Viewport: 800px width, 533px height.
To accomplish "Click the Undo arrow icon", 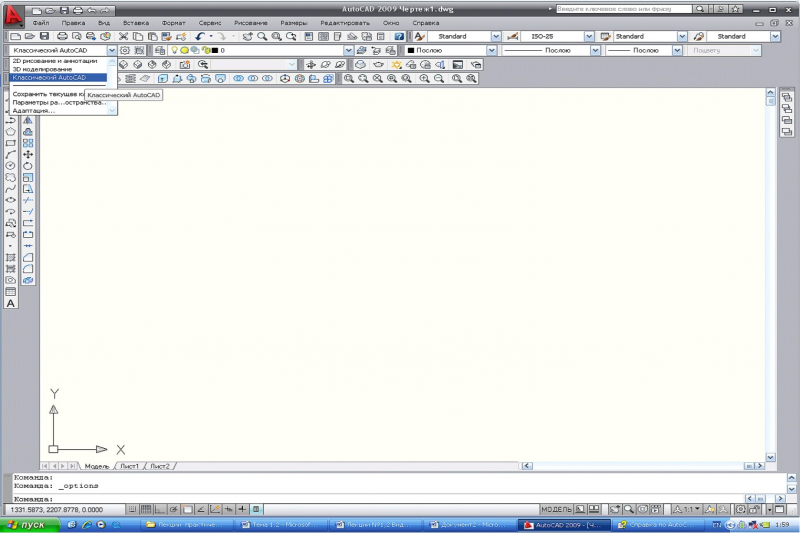I will tap(199, 36).
